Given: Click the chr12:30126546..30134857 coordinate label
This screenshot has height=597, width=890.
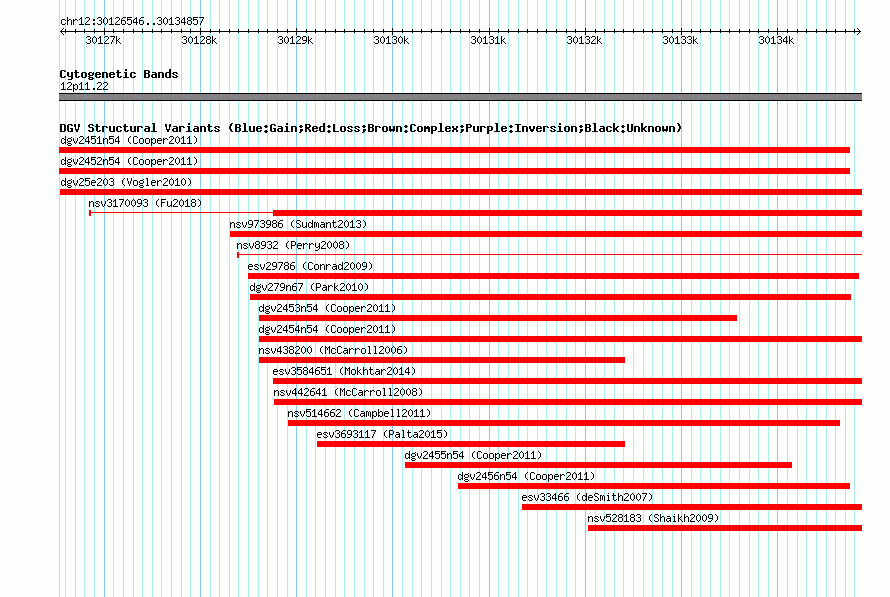Looking at the screenshot, I should point(132,21).
